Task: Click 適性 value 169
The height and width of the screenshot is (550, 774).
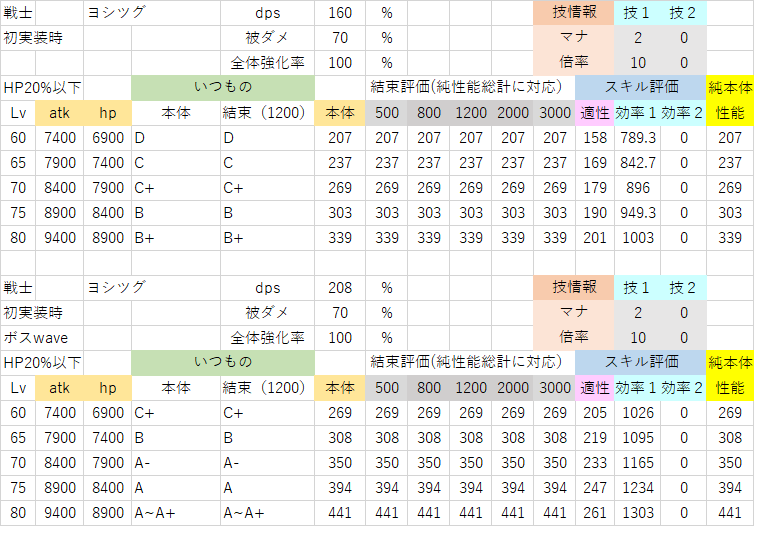Action: 595,163
